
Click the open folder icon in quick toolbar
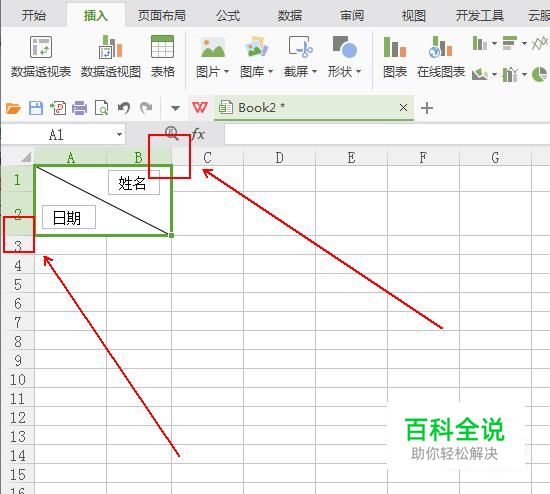click(x=13, y=108)
